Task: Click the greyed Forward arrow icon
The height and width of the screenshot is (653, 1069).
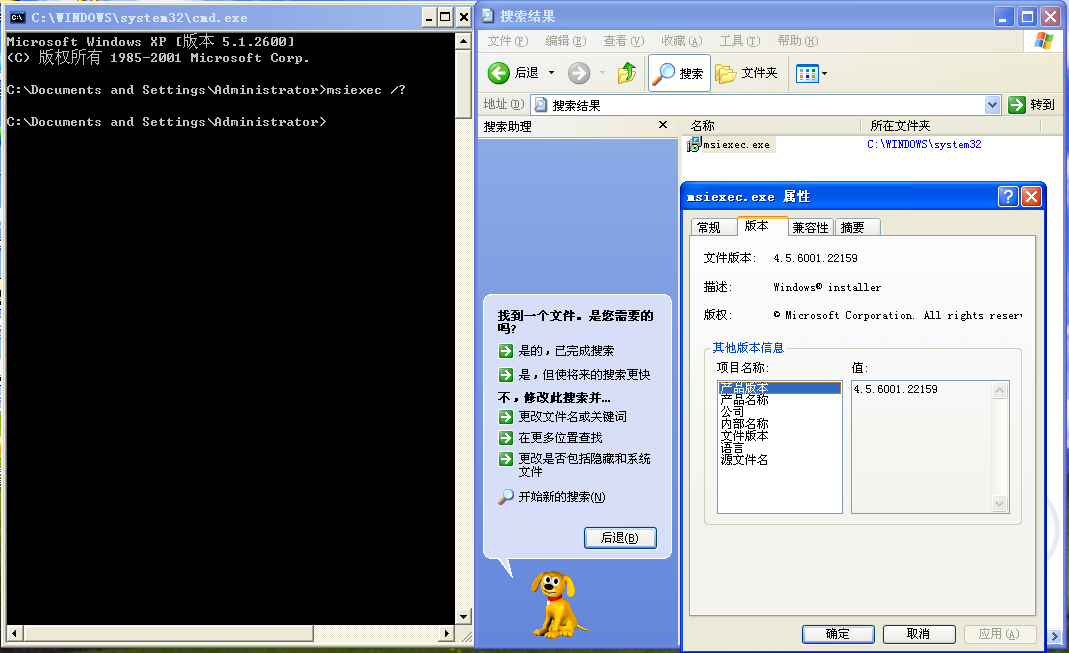Action: [579, 72]
